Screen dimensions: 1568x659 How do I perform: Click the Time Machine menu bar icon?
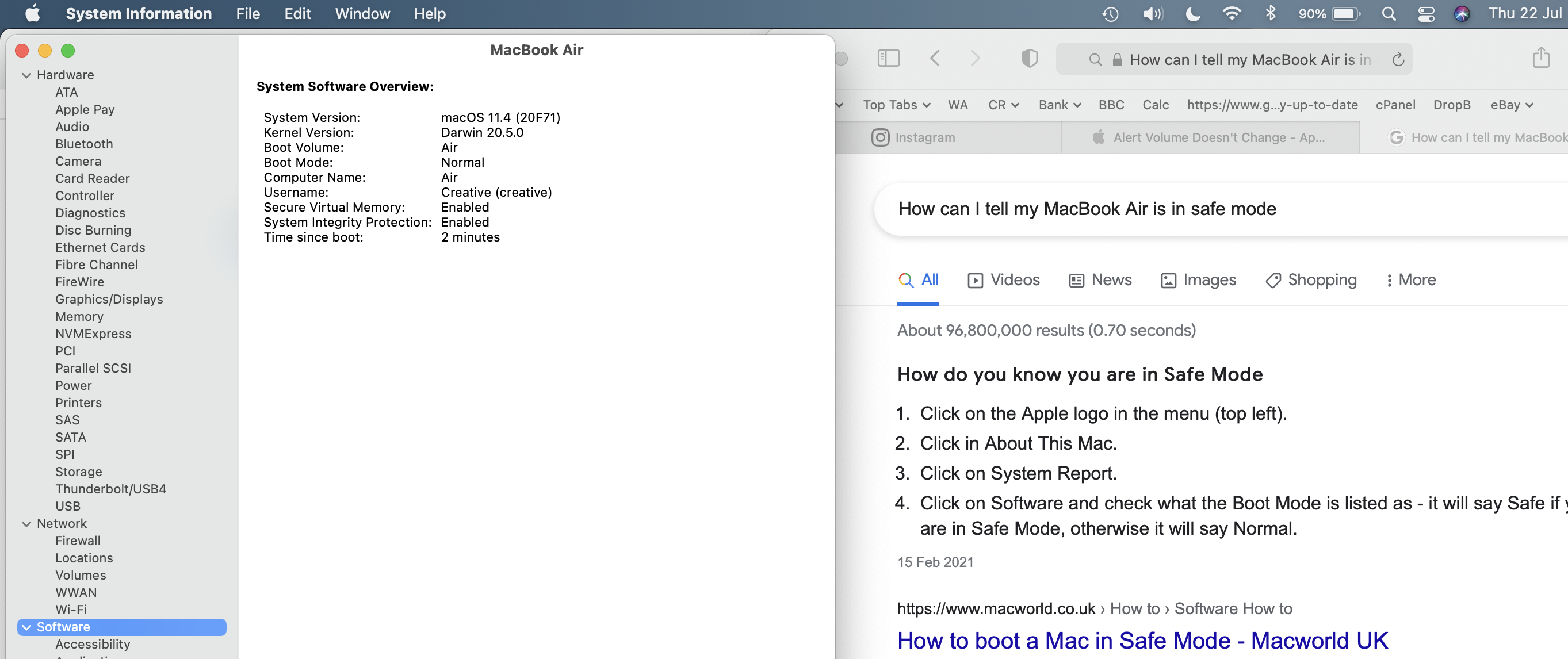1110,13
